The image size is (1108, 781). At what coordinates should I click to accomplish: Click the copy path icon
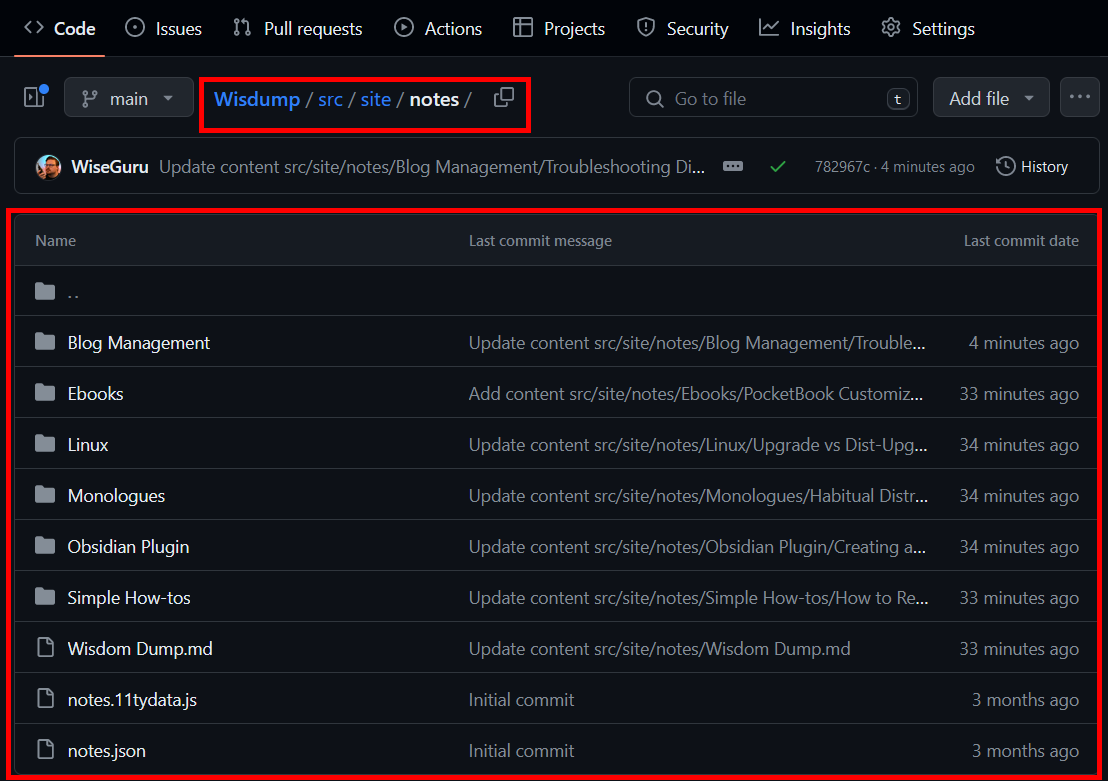point(504,98)
